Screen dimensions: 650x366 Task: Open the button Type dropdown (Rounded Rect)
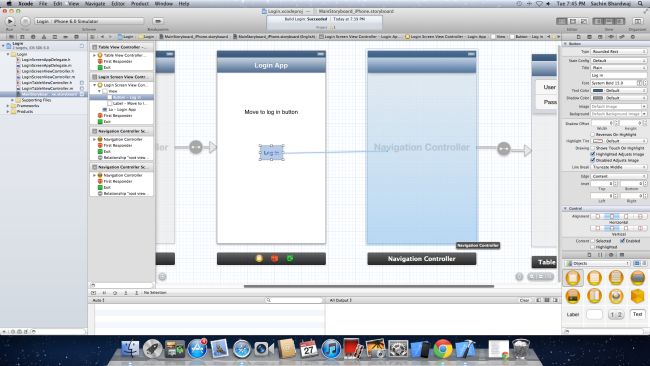[618, 51]
